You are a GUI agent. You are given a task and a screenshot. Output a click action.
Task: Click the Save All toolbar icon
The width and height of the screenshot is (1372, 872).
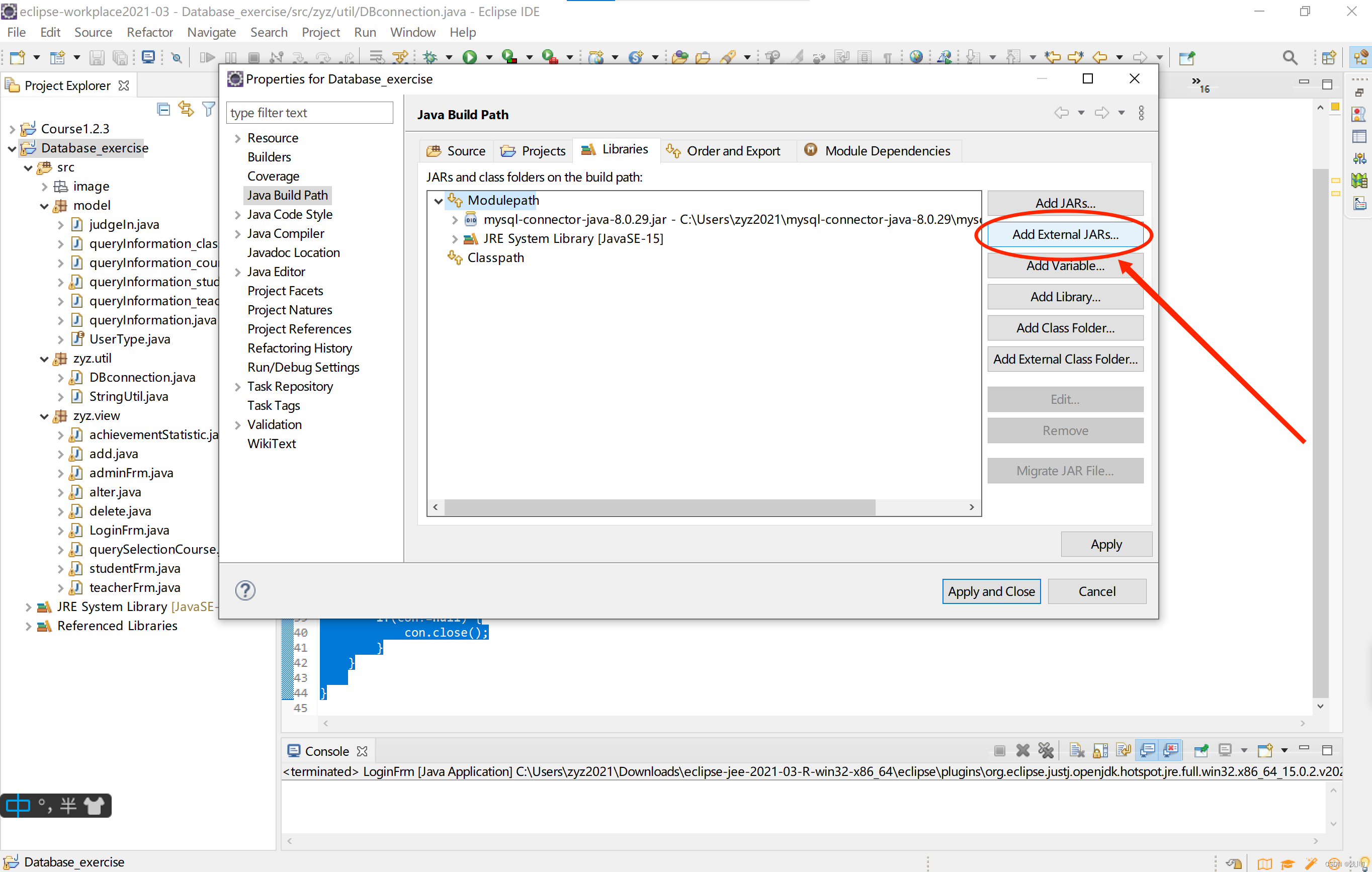[120, 57]
